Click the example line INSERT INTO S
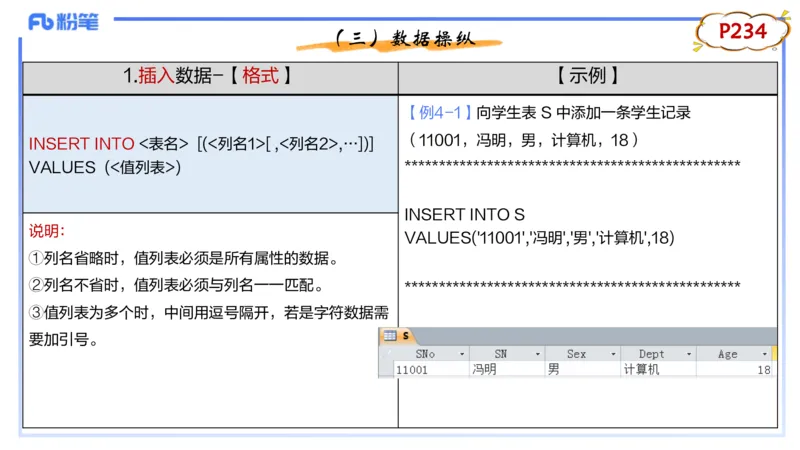Image resolution: width=800 pixels, height=450 pixels. point(465,214)
